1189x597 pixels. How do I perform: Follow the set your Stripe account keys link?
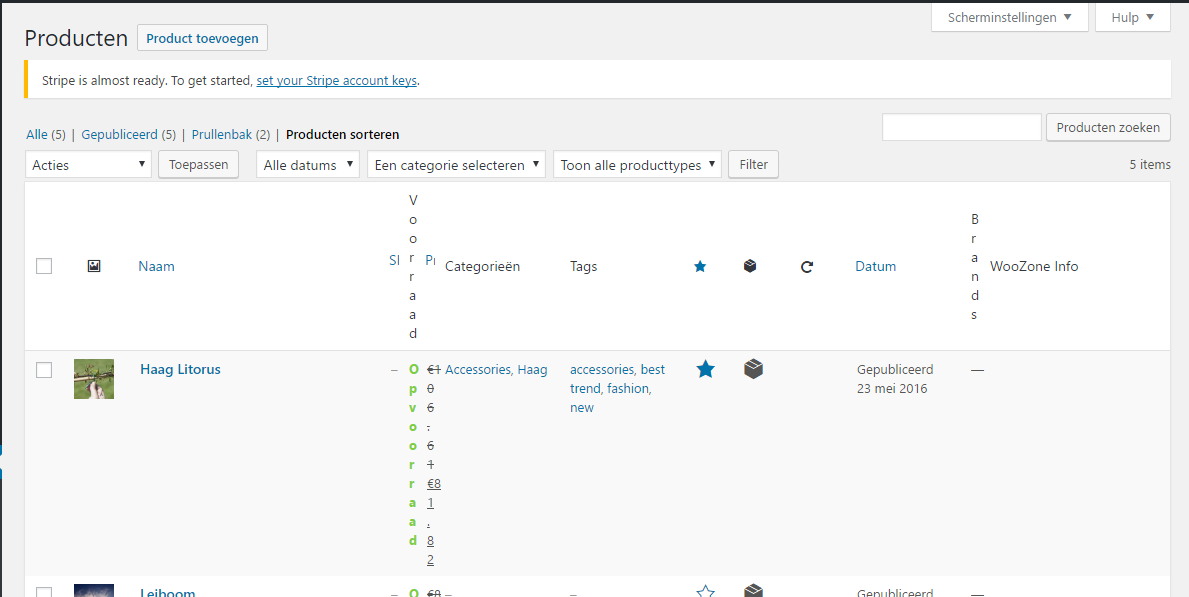[336, 81]
